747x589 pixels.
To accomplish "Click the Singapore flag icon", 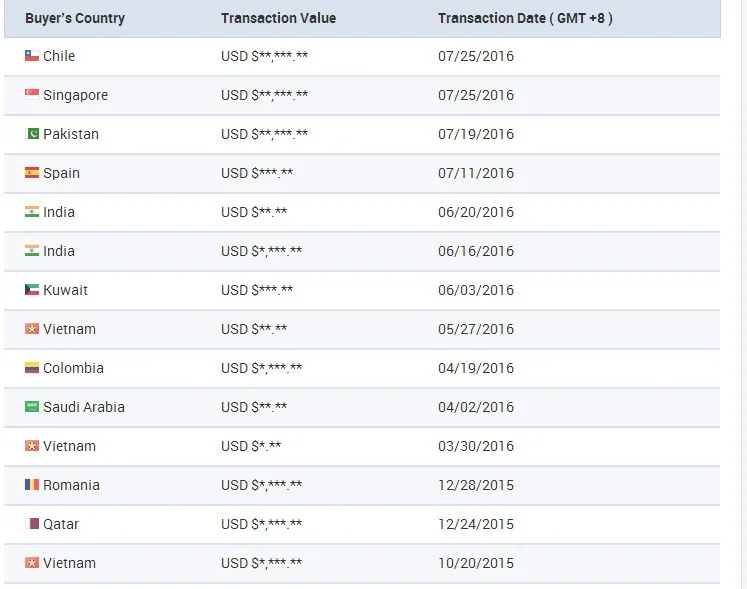I will pos(32,95).
